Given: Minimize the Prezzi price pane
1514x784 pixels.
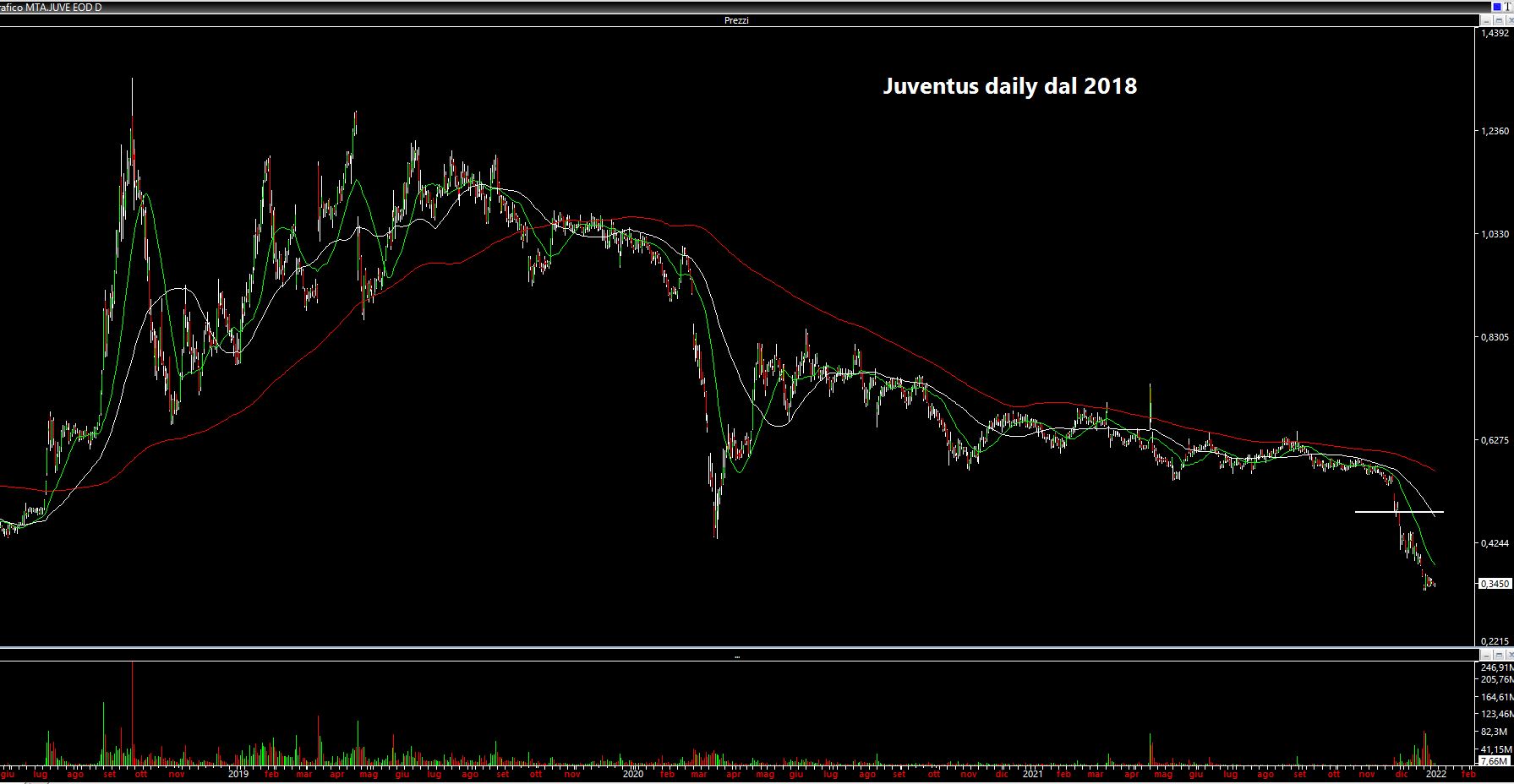Looking at the screenshot, I should click(x=1486, y=20).
